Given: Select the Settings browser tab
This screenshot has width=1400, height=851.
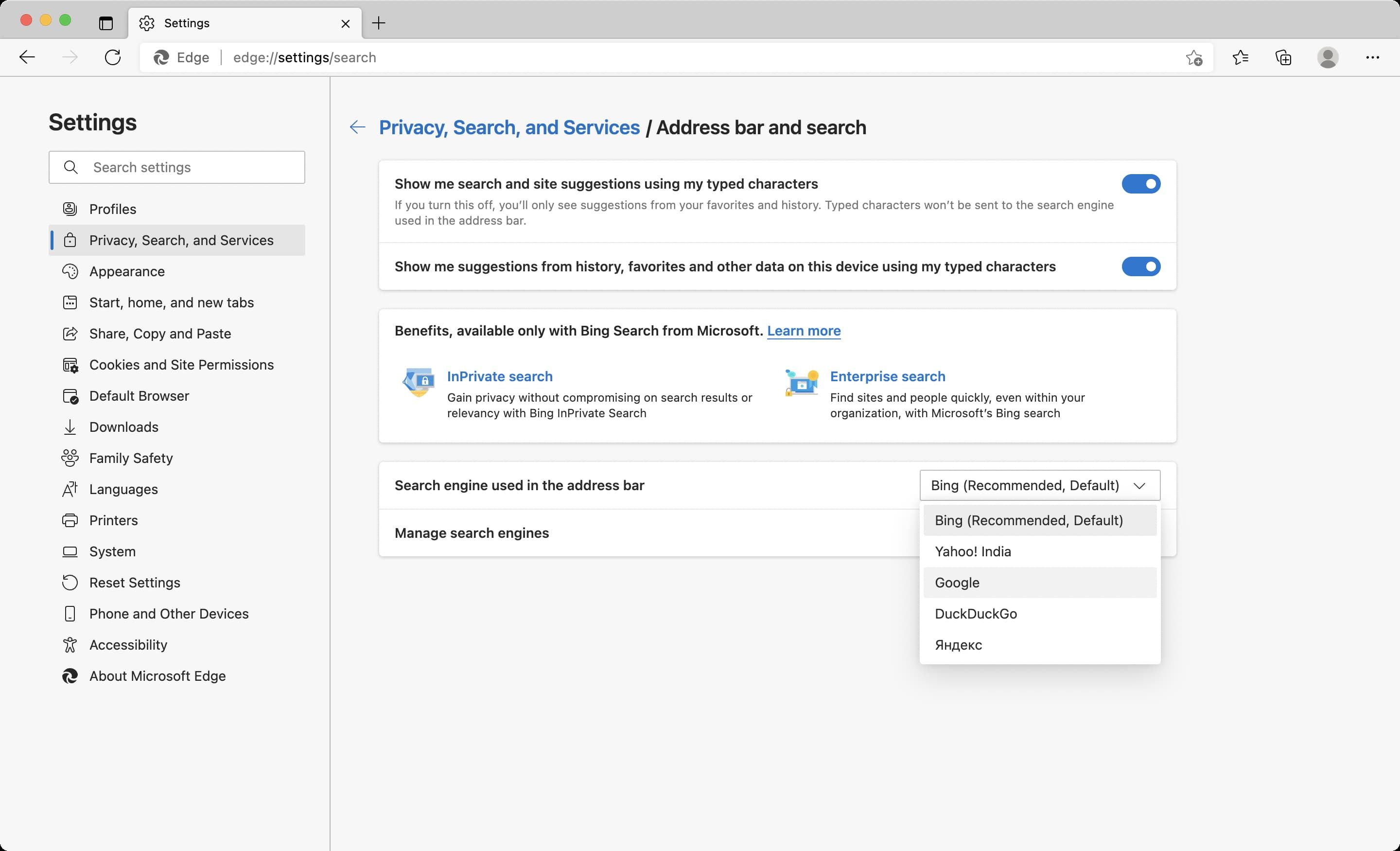Looking at the screenshot, I should (245, 23).
